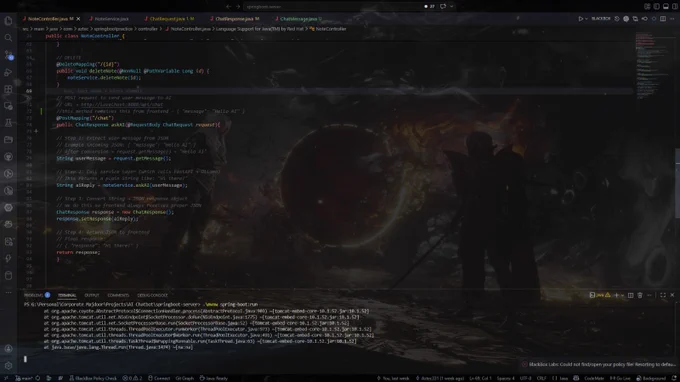680x382 pixels.
Task: Change Spaces indentation setting
Action: [506, 379]
